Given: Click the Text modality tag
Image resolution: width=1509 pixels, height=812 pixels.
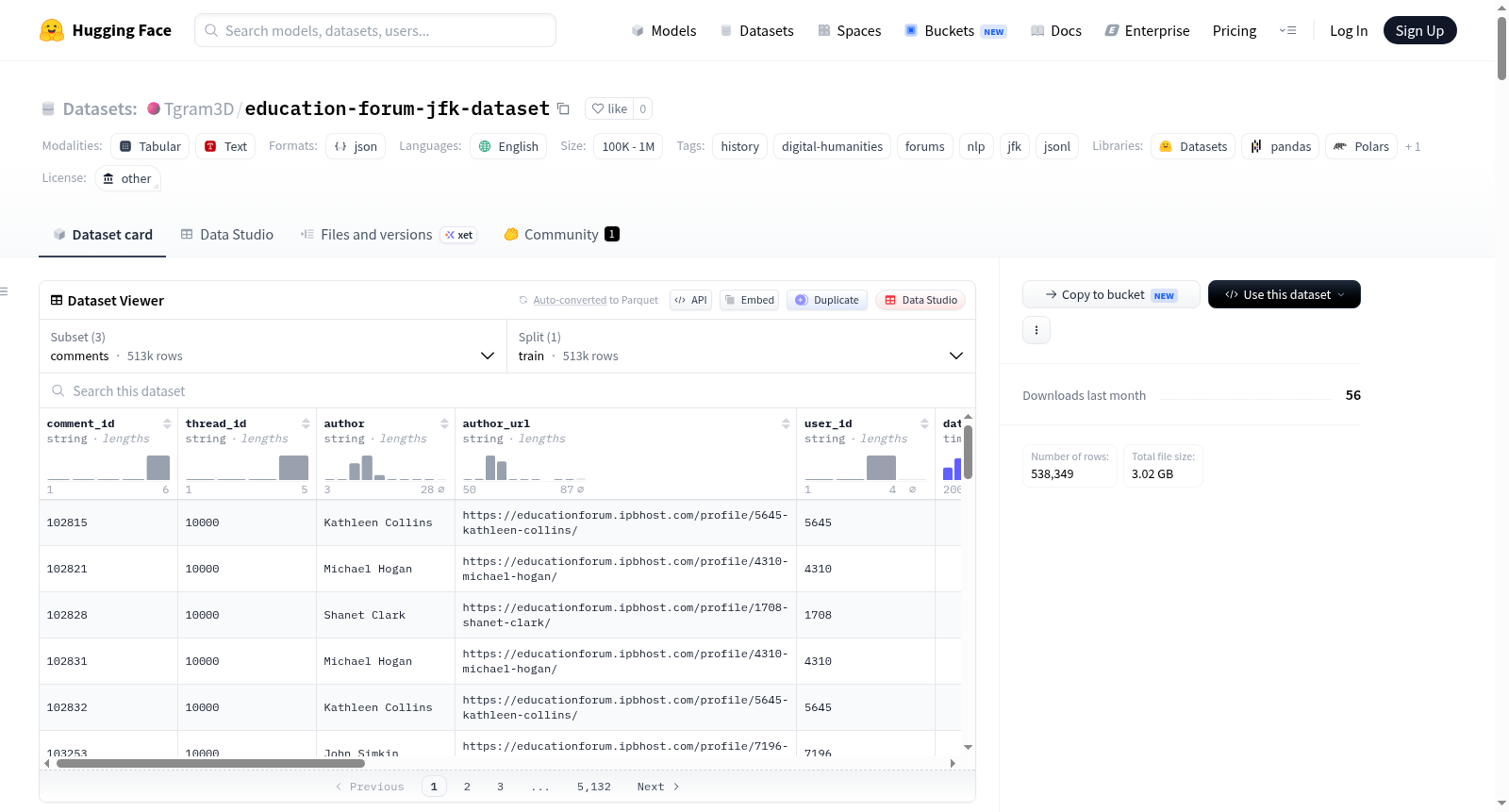Looking at the screenshot, I should [x=225, y=146].
